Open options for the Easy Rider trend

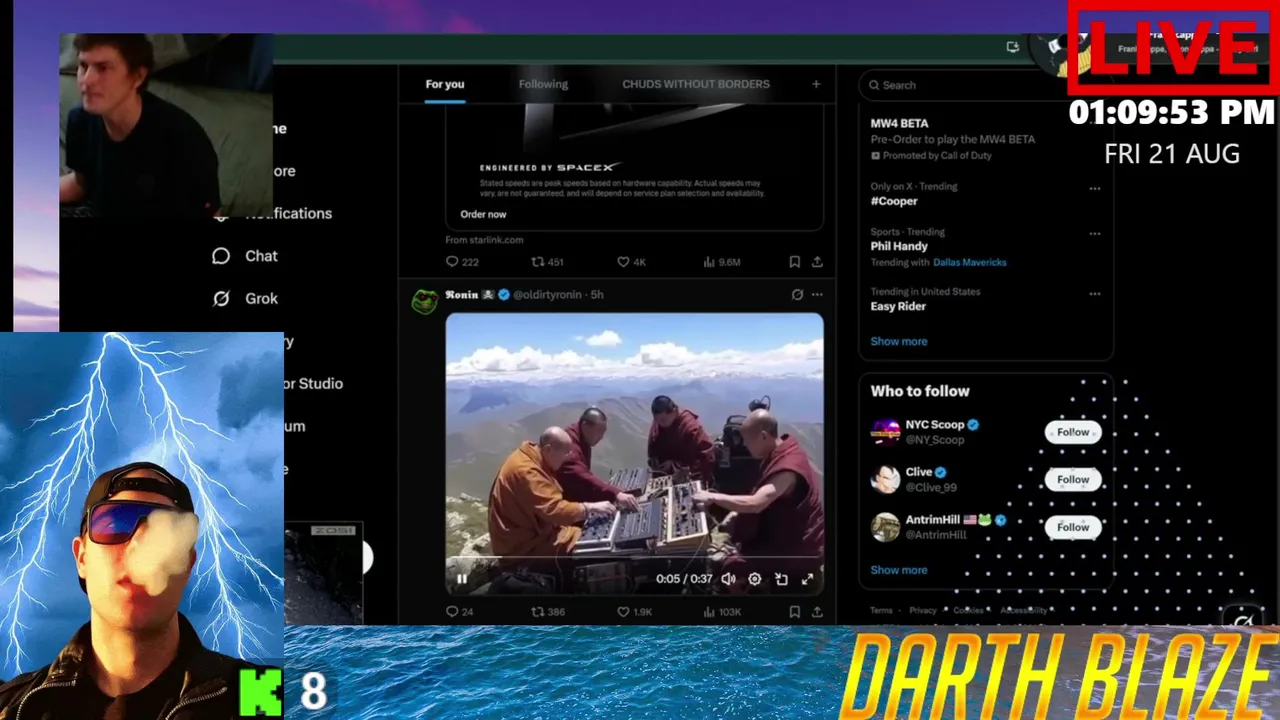pyautogui.click(x=1095, y=294)
